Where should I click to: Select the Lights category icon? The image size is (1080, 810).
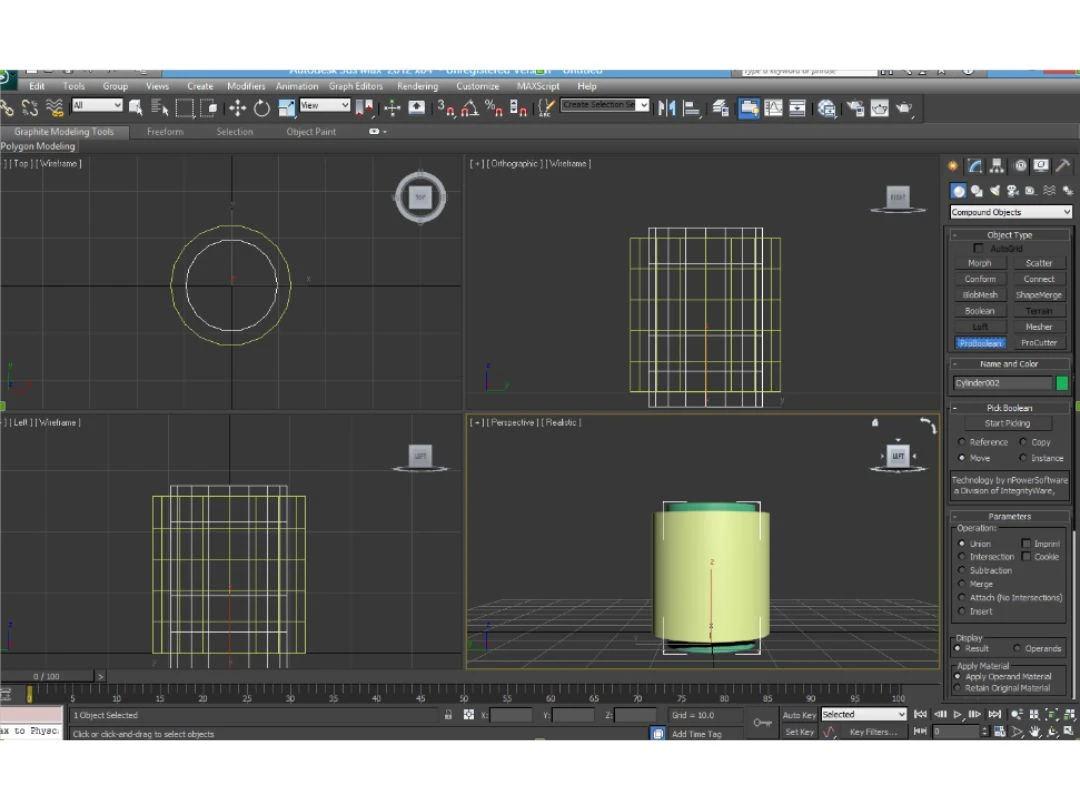point(995,190)
